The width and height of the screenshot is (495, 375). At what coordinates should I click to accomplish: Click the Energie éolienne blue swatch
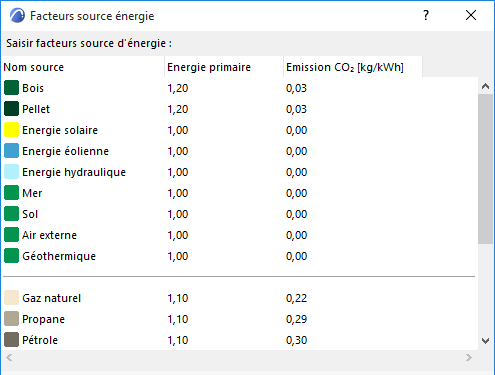point(11,151)
